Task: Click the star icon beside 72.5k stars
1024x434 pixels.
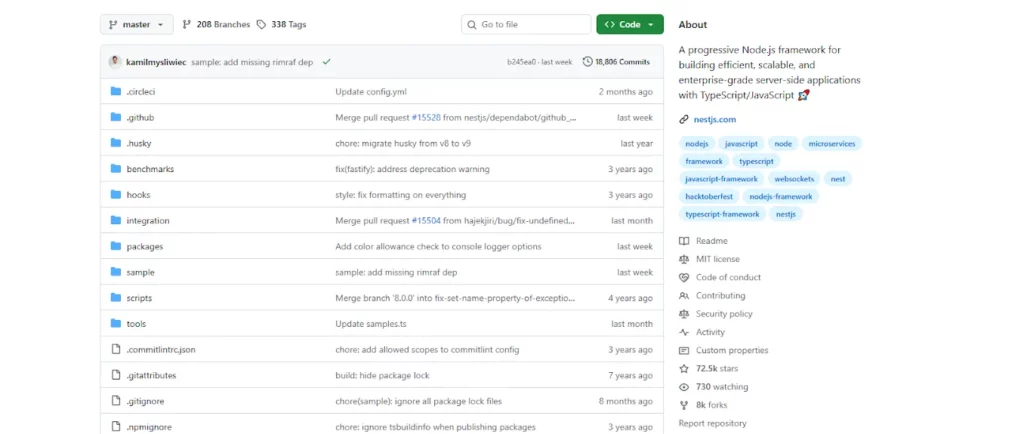Action: 684,369
